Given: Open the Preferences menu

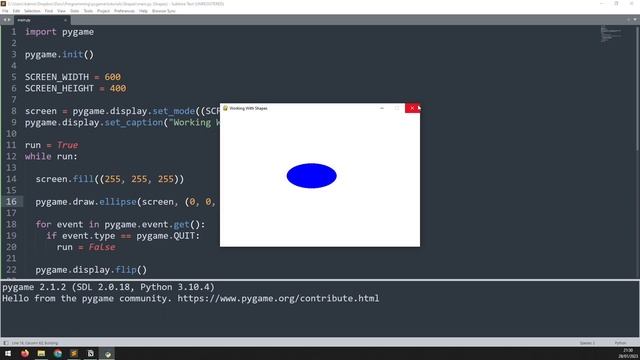Looking at the screenshot, I should pyautogui.click(x=124, y=11).
